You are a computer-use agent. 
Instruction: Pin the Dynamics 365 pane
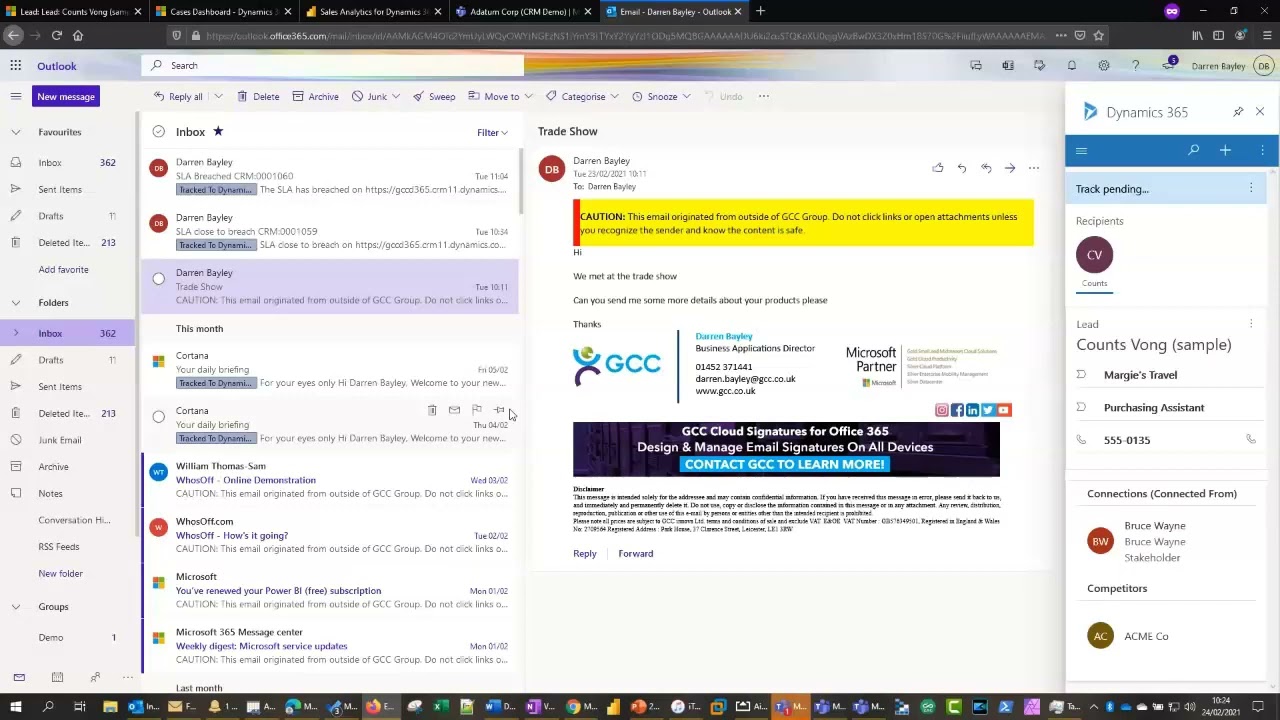click(1238, 112)
